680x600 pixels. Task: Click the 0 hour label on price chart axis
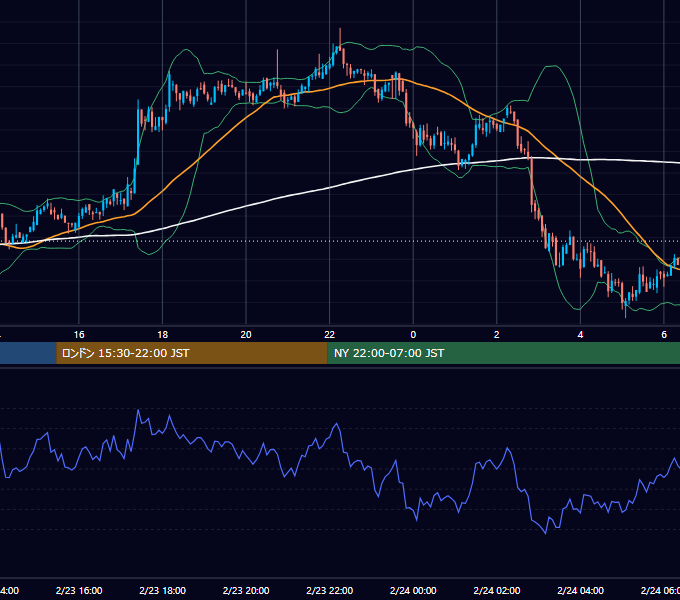[413, 335]
